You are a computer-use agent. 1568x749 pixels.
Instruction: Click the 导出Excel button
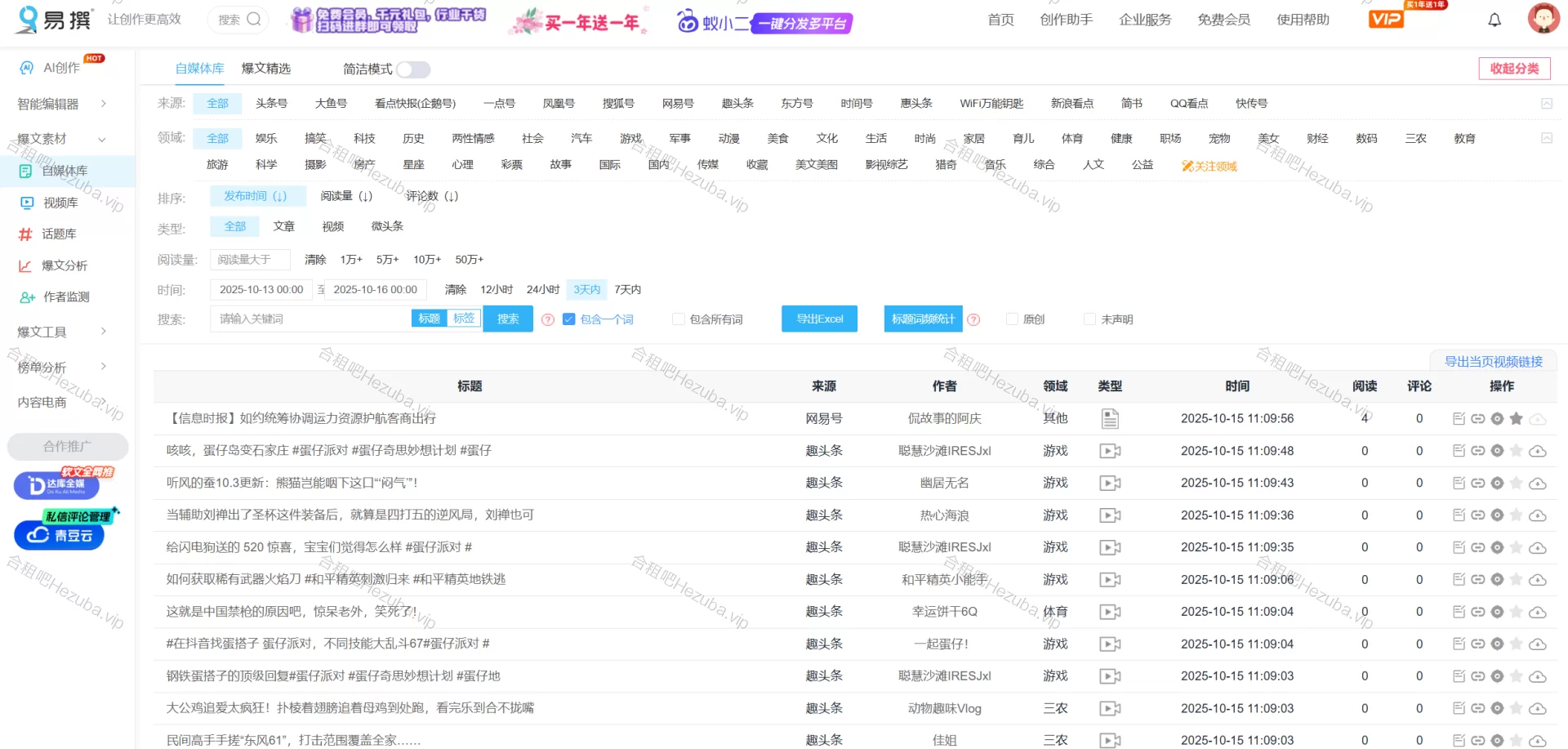(x=819, y=319)
